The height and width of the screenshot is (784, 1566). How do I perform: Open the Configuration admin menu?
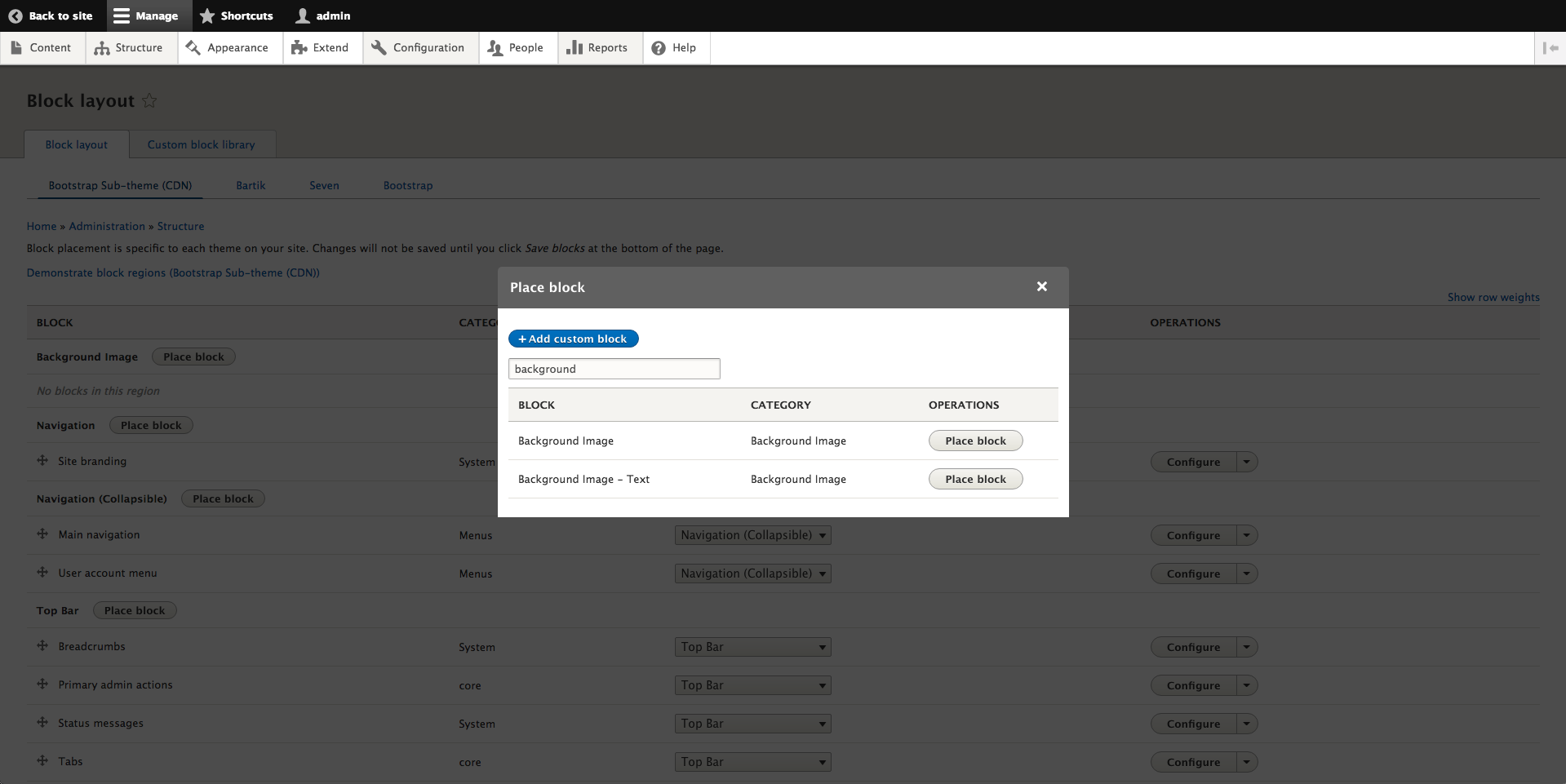pos(418,48)
